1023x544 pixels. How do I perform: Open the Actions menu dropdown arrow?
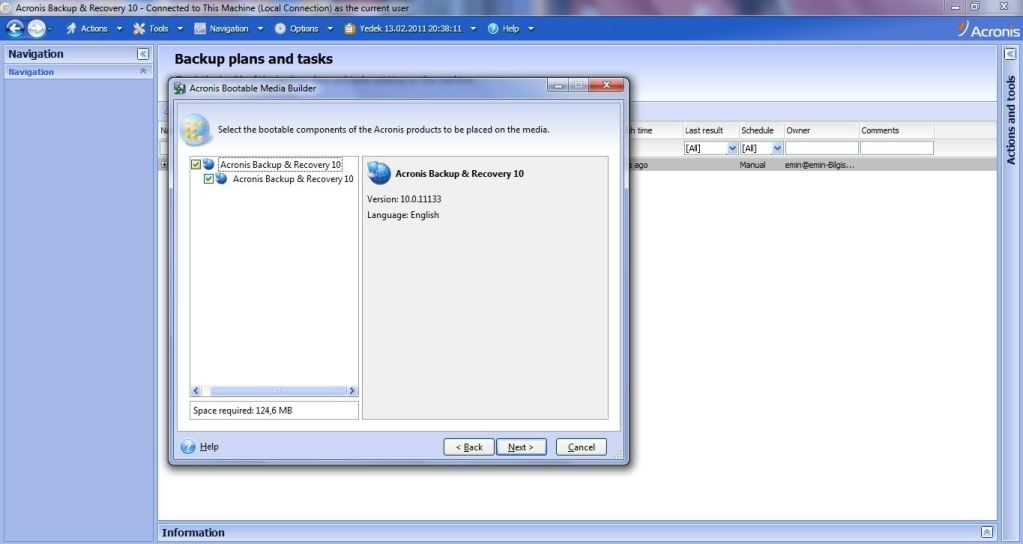pos(119,29)
